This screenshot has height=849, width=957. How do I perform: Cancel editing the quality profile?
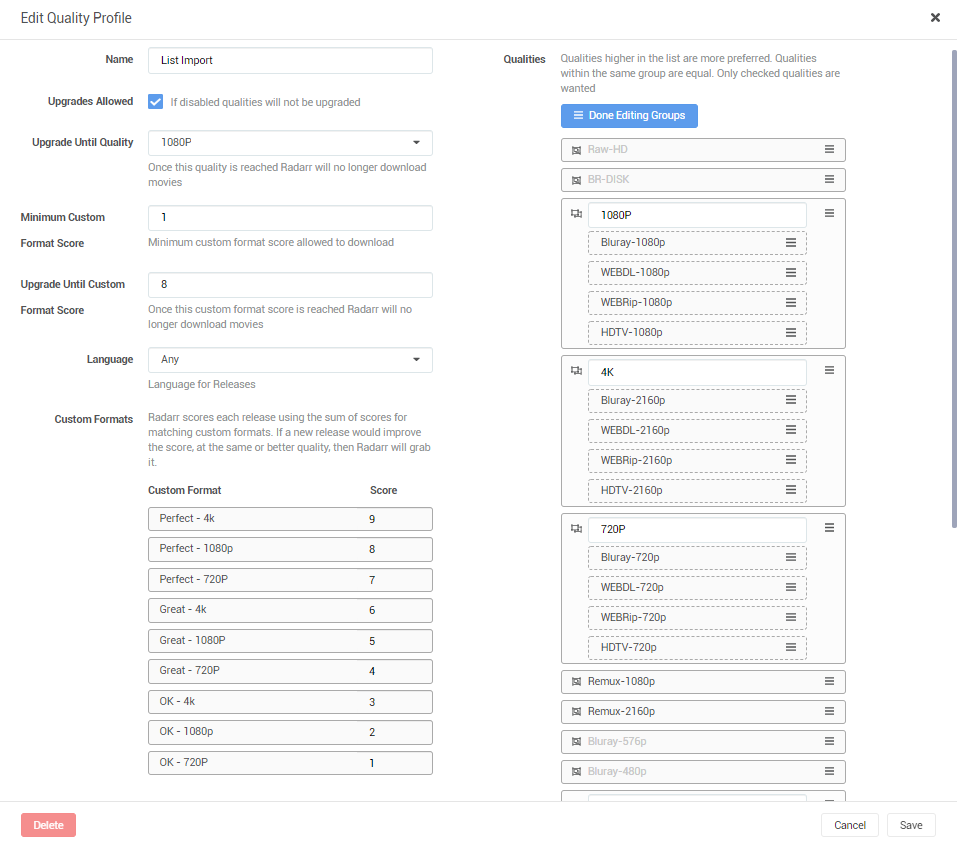[x=849, y=824]
